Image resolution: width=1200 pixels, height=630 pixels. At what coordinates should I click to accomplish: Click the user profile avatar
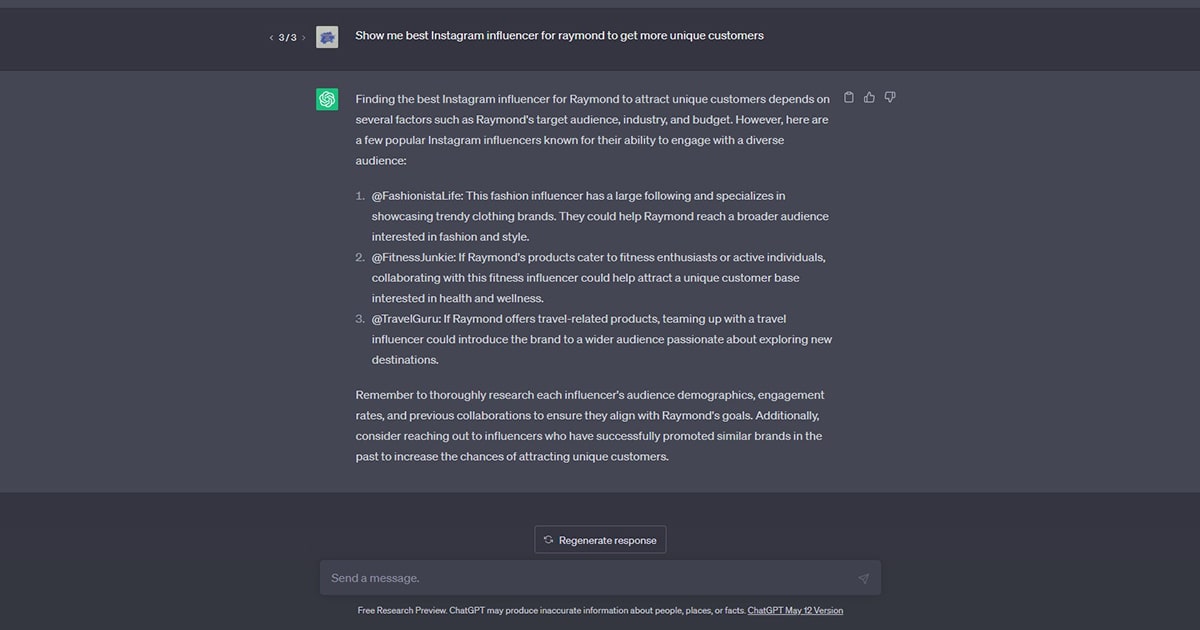[327, 37]
